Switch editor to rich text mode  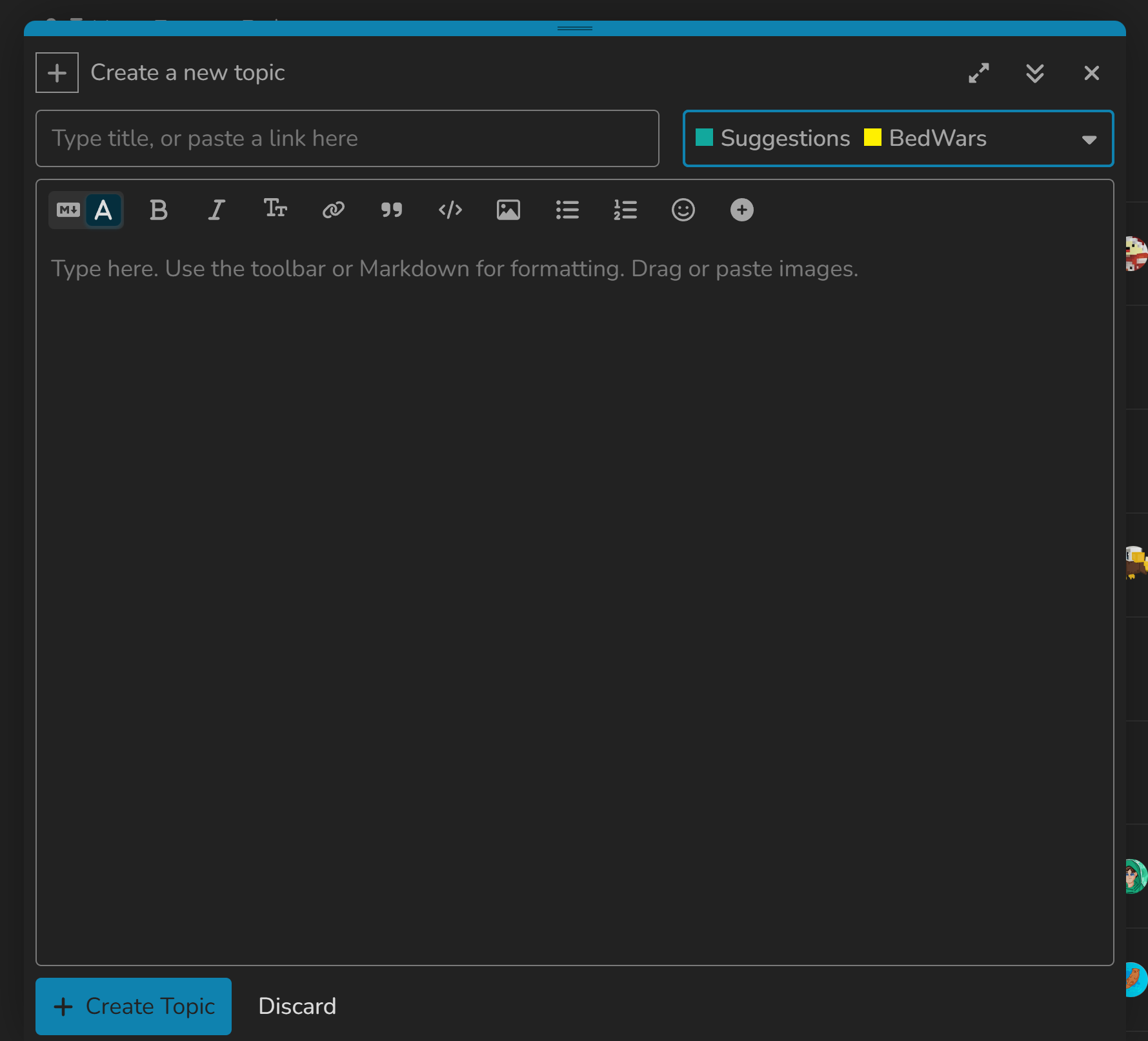(x=103, y=210)
